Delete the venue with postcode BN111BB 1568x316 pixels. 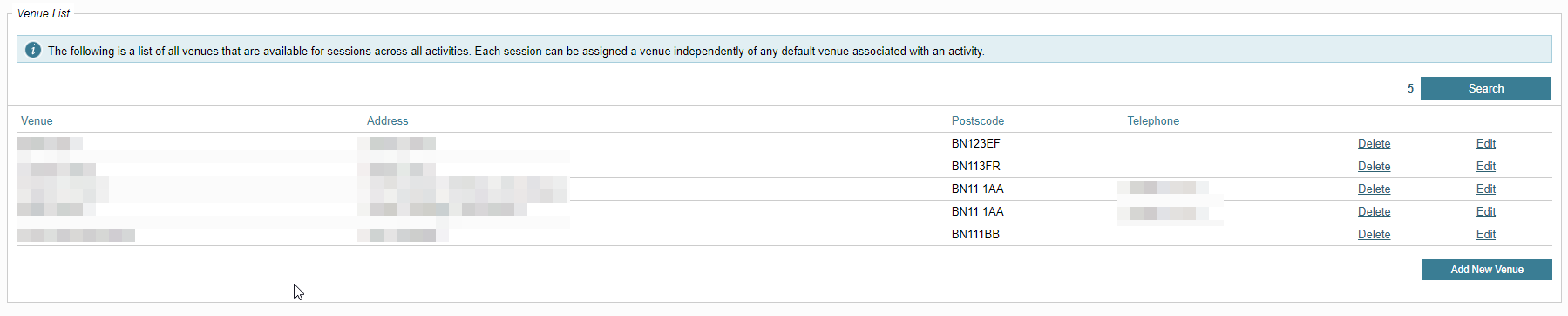click(x=1374, y=235)
